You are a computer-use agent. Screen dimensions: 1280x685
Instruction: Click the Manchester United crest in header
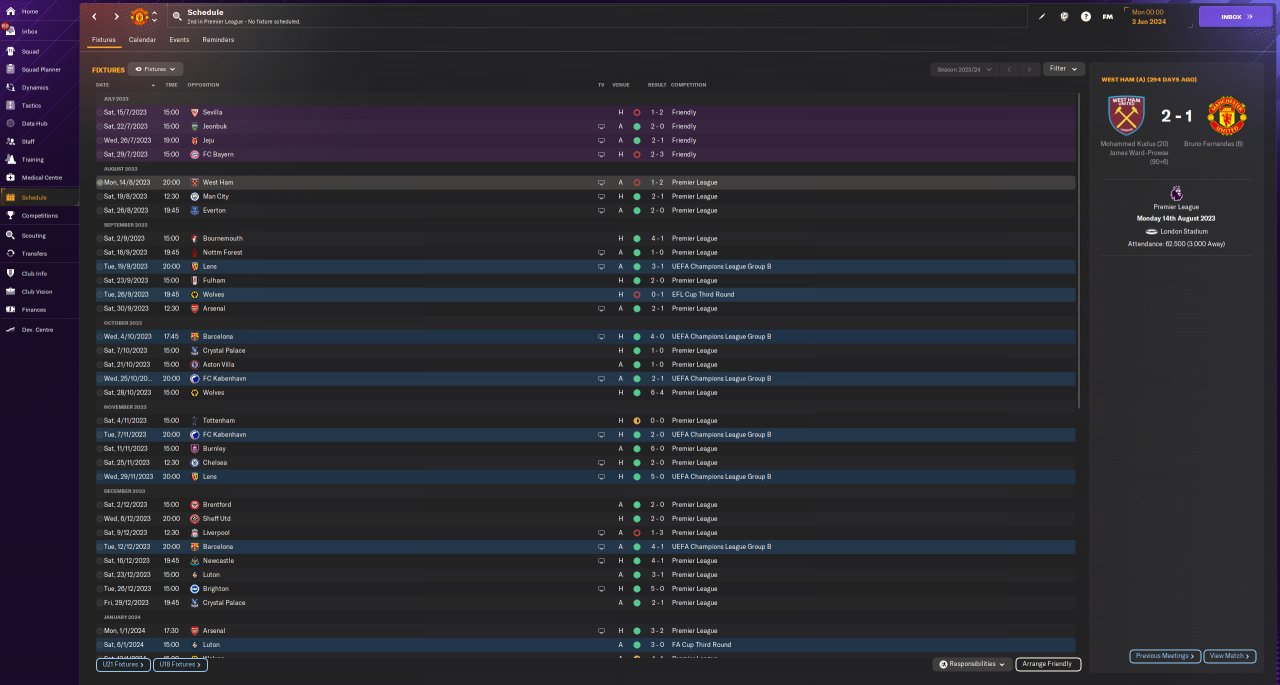point(139,17)
